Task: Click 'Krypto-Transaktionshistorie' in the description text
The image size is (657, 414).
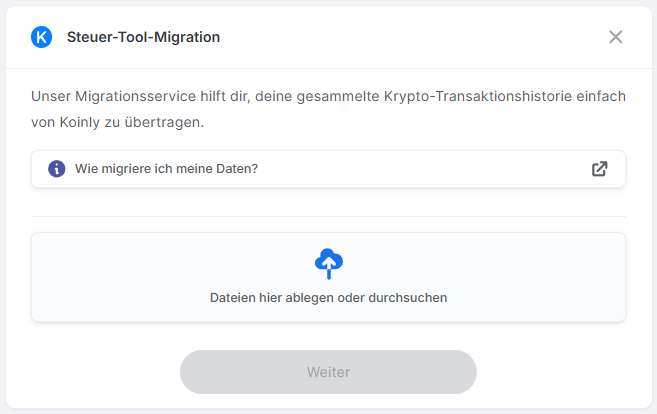Action: coord(478,96)
